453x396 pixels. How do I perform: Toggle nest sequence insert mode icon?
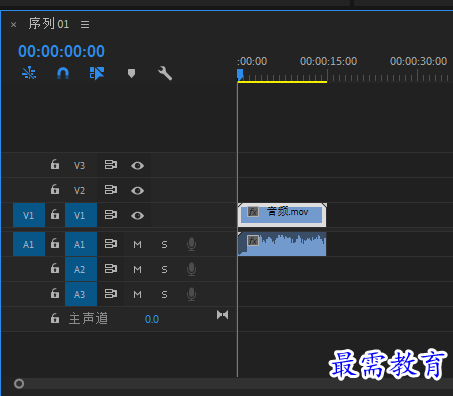[x=29, y=73]
